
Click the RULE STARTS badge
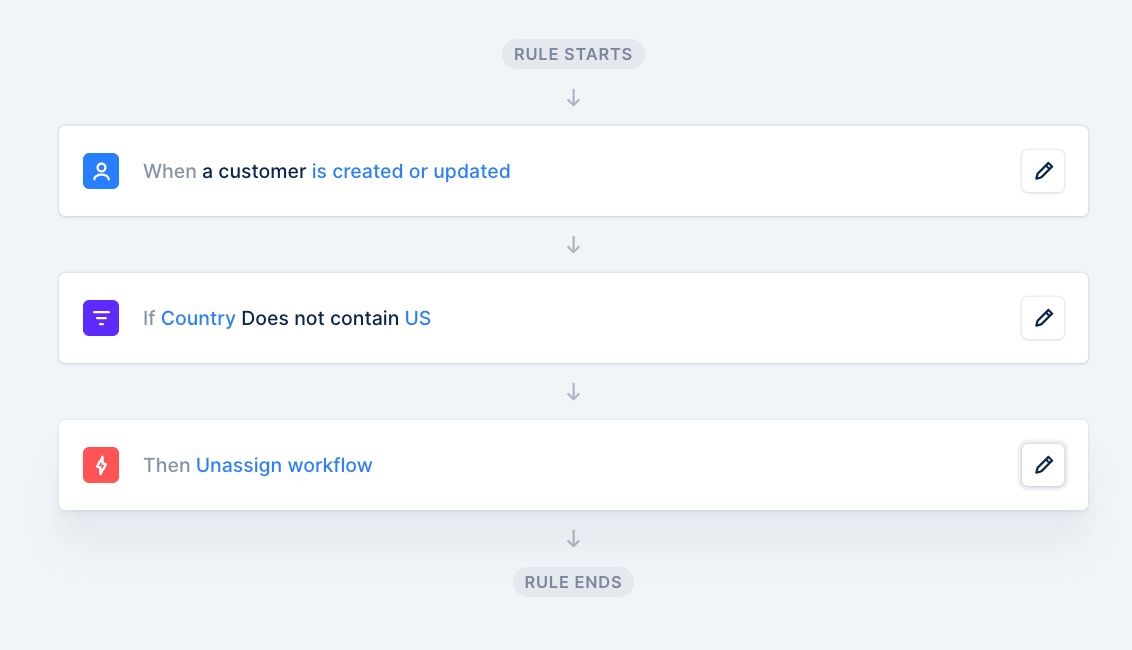[x=573, y=54]
